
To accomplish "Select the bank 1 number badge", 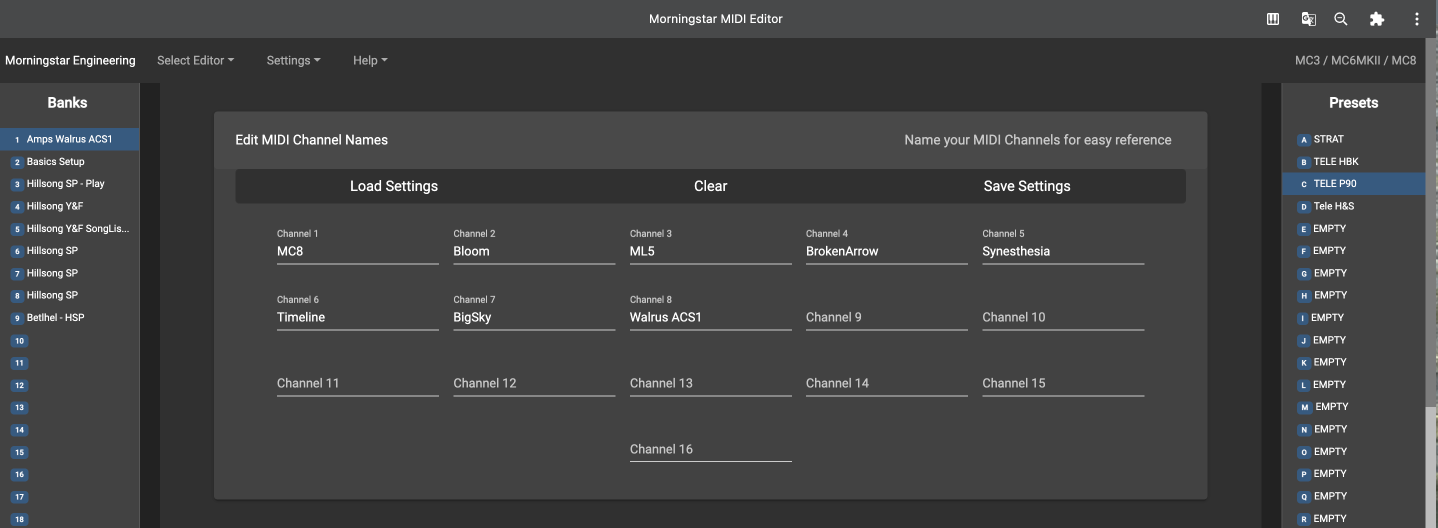I will [x=17, y=140].
